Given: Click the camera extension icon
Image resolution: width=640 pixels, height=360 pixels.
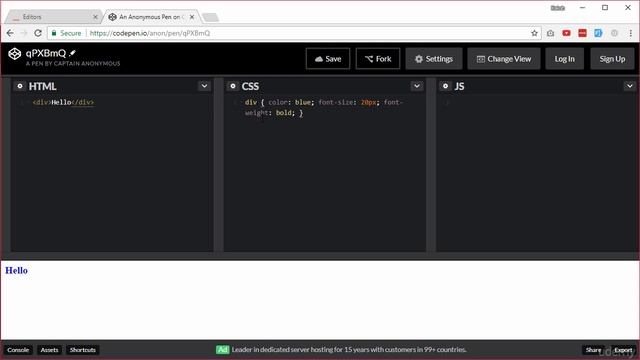Looking at the screenshot, I should point(550,33).
